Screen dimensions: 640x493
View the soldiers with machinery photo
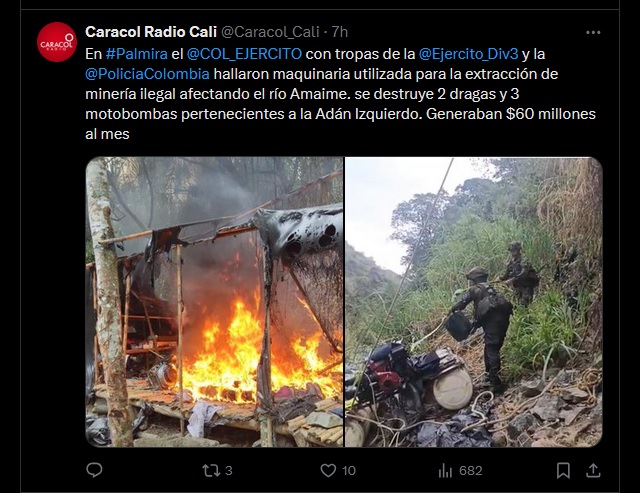pos(474,302)
